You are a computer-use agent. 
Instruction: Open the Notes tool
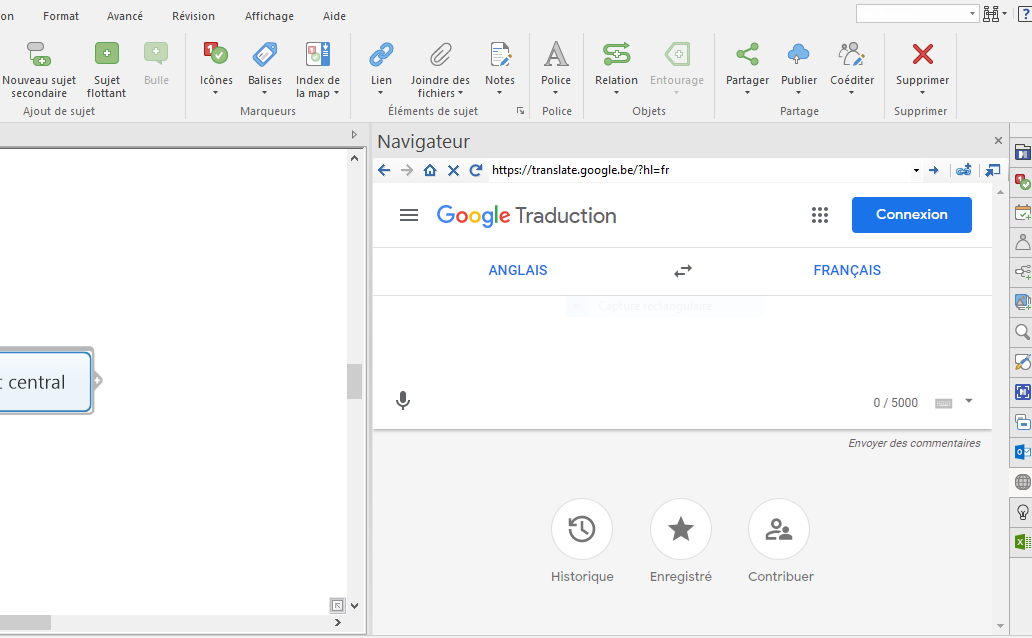click(x=500, y=54)
